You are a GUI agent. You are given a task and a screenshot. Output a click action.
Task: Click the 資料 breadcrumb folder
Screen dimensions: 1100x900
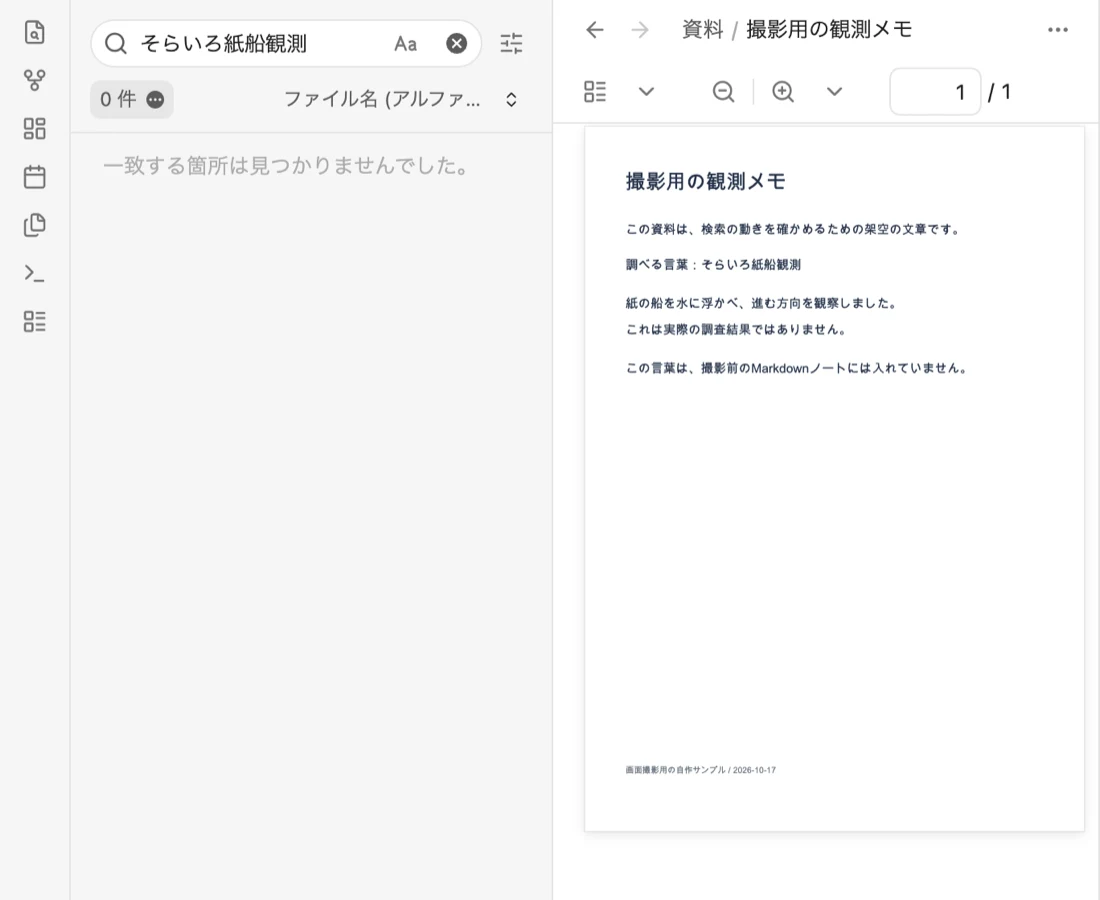pyautogui.click(x=702, y=29)
